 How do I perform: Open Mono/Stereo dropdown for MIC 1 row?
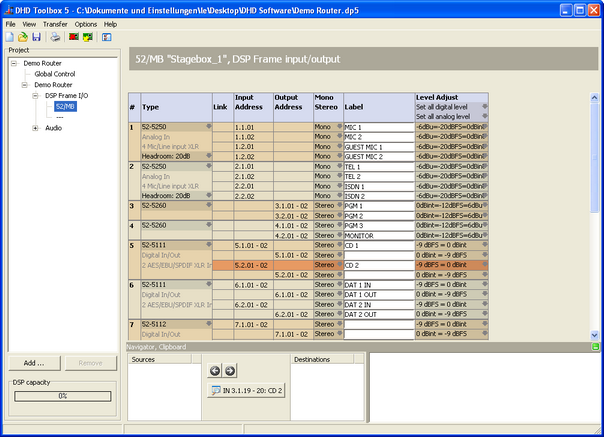[338, 127]
